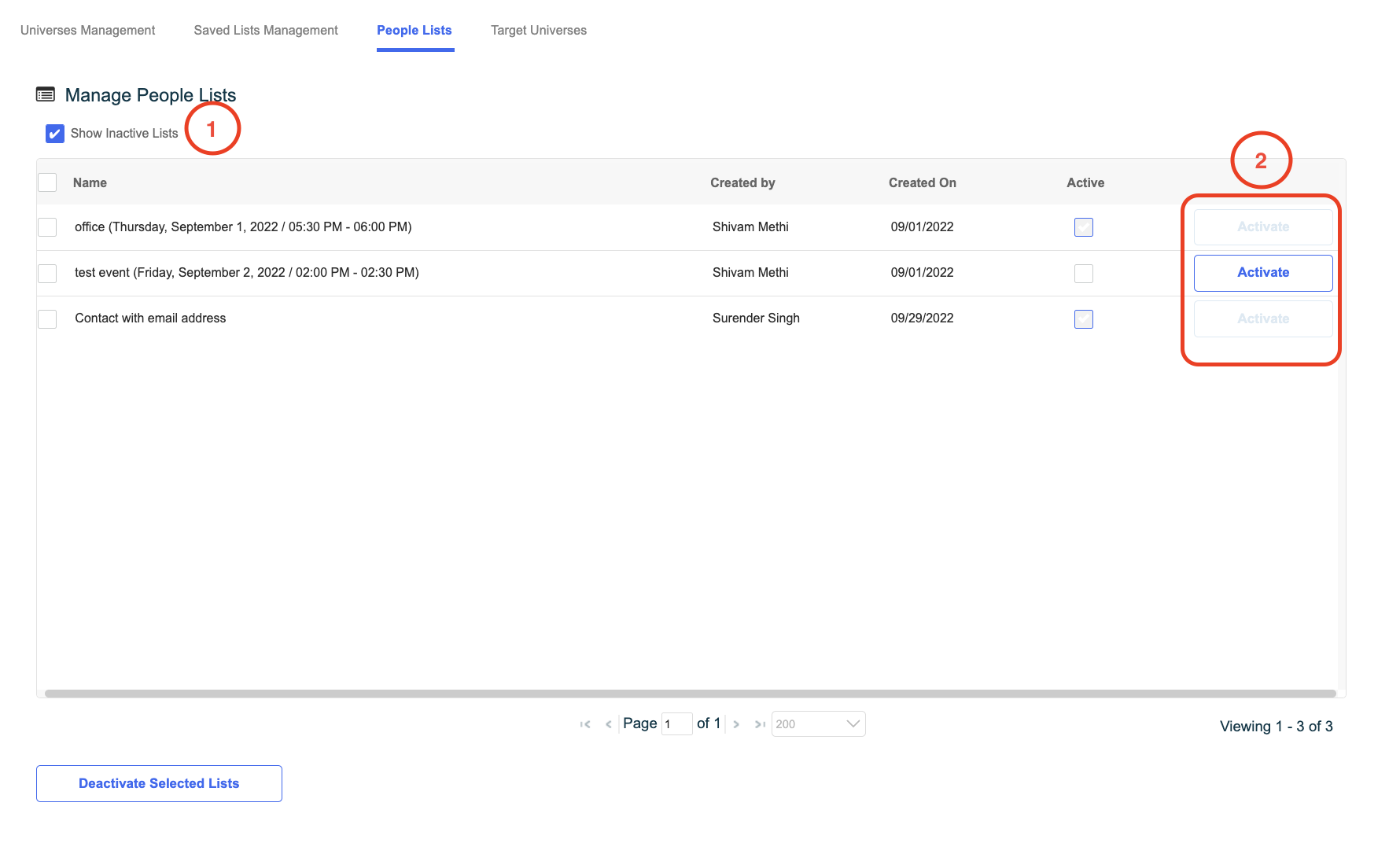Click the Name column header
1400x854 pixels.
pos(90,182)
